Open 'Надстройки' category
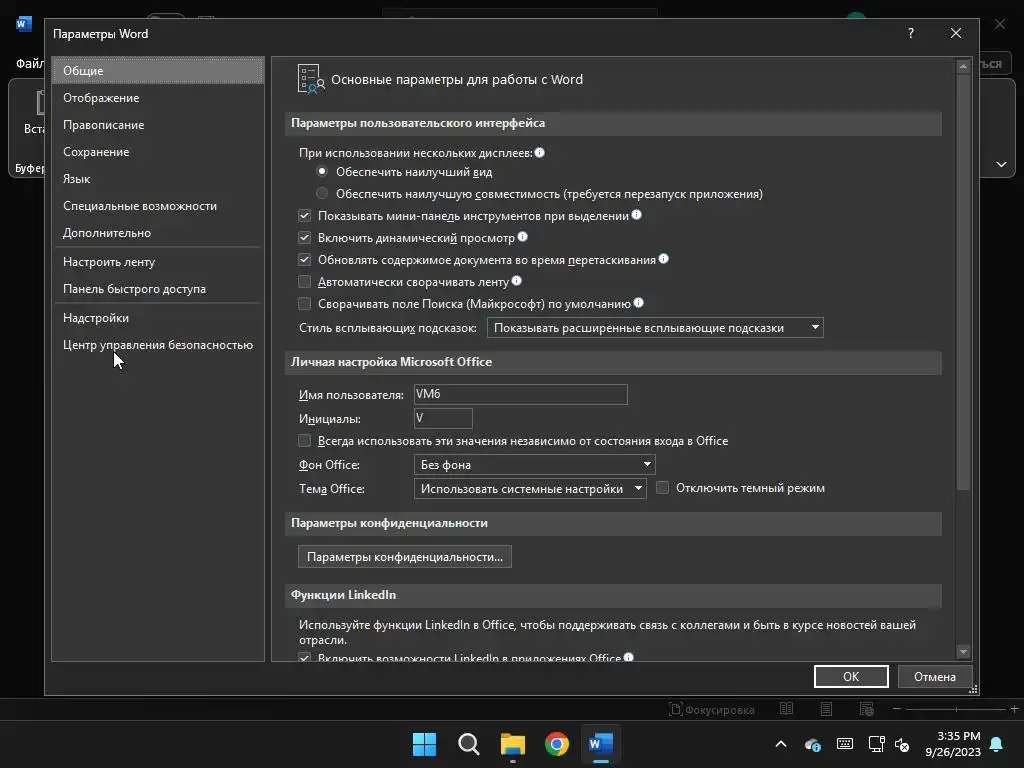The width and height of the screenshot is (1024, 768). coord(158,318)
